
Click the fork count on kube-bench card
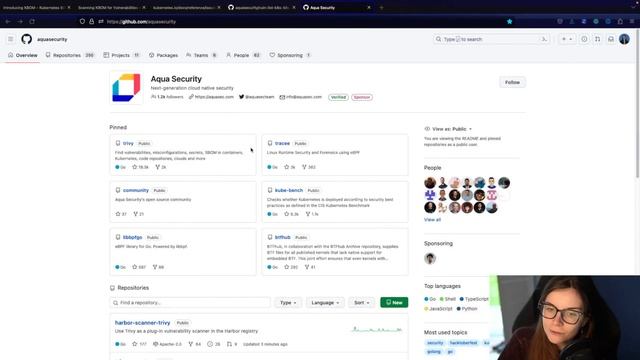pyautogui.click(x=312, y=214)
